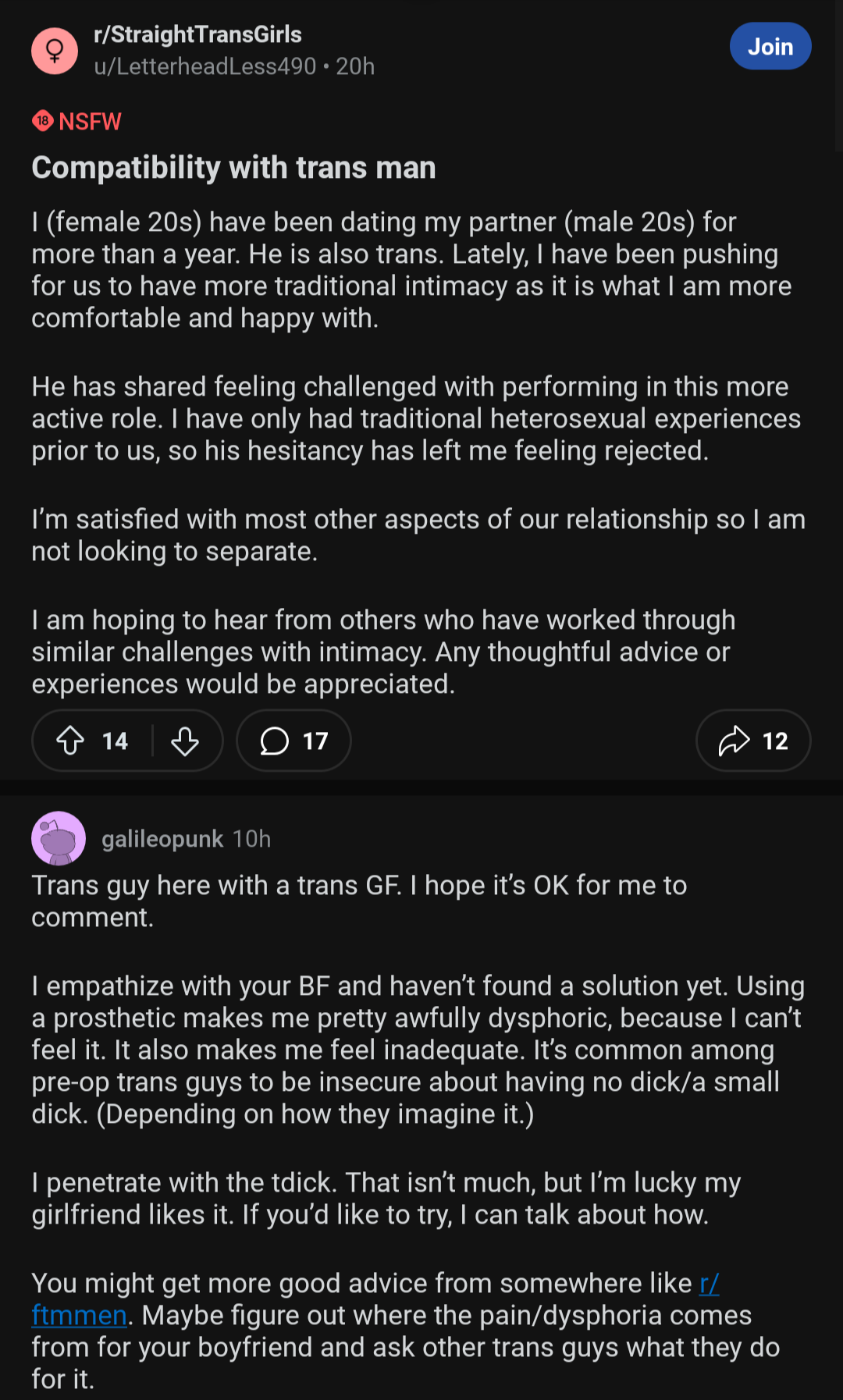Tap the share arrow icon

[x=734, y=741]
